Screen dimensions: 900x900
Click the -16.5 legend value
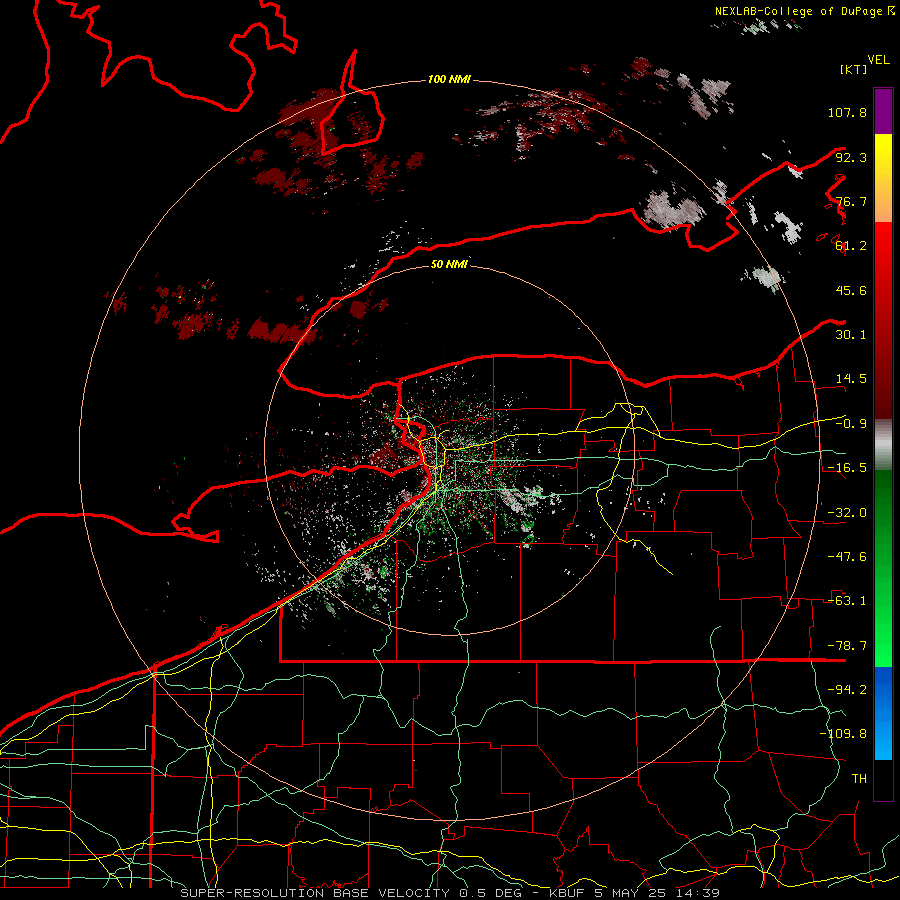click(x=847, y=468)
